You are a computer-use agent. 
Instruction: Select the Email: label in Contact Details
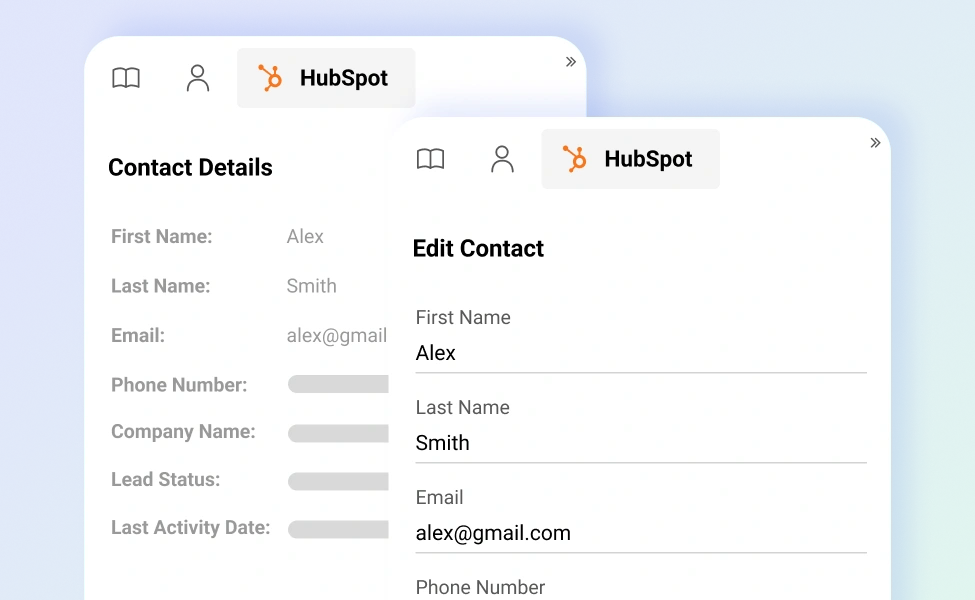138,336
